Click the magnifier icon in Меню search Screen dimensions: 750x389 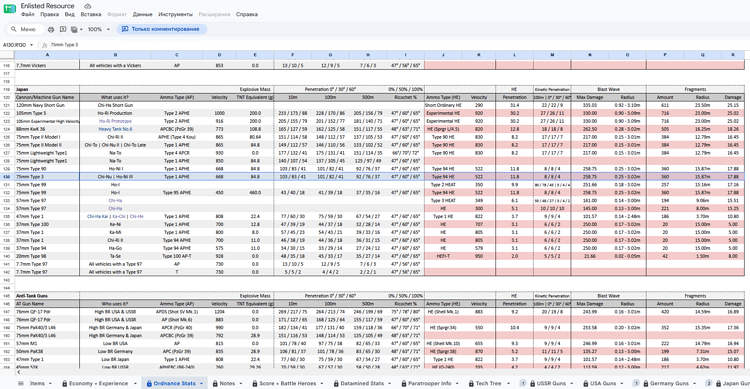(x=14, y=29)
